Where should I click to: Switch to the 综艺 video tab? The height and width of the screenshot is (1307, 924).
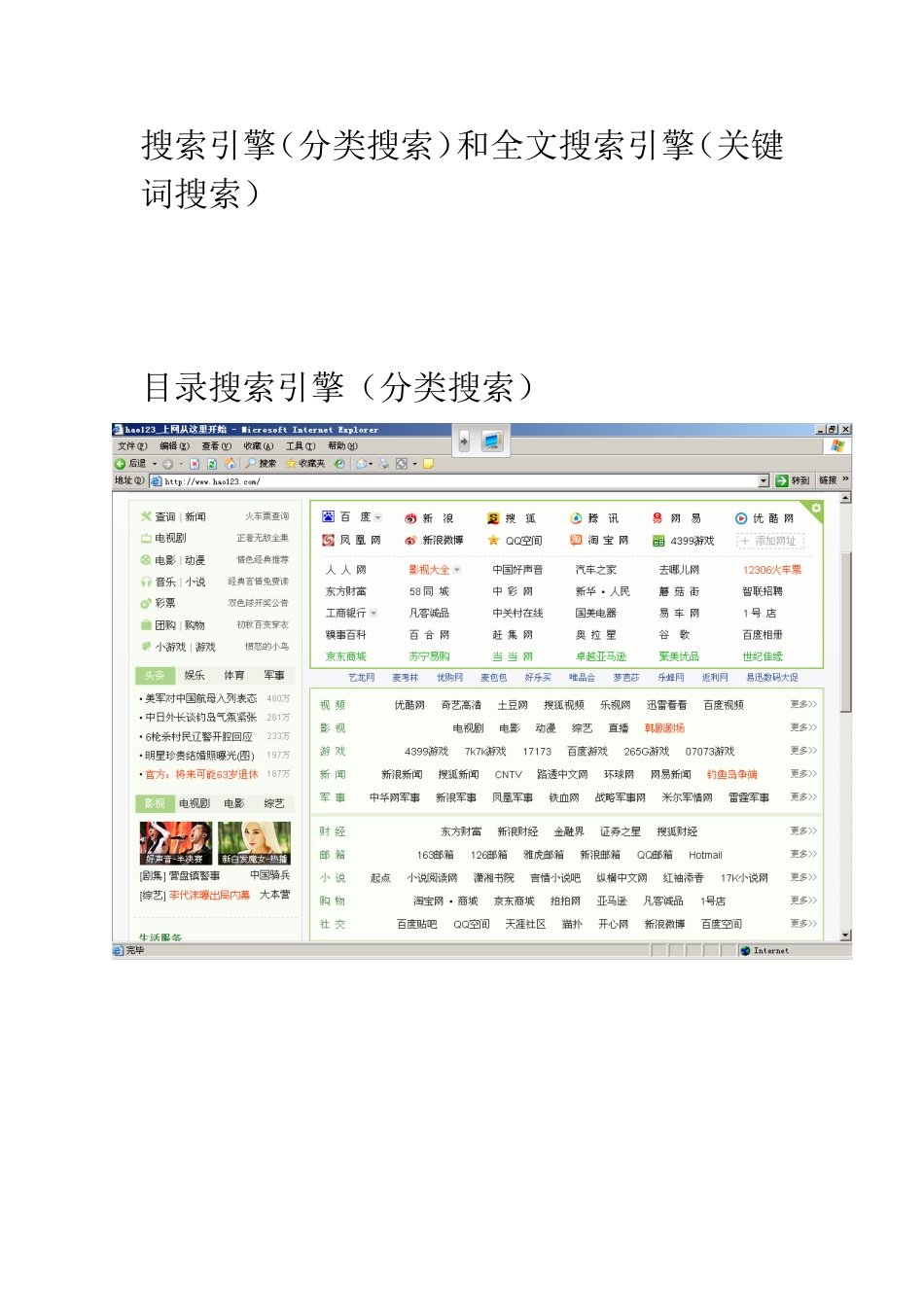tap(274, 803)
